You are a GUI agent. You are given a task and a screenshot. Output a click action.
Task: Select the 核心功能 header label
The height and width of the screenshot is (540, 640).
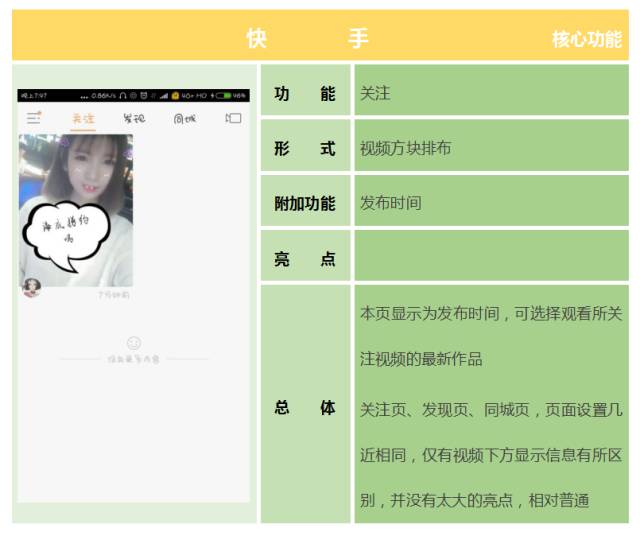[x=587, y=39]
